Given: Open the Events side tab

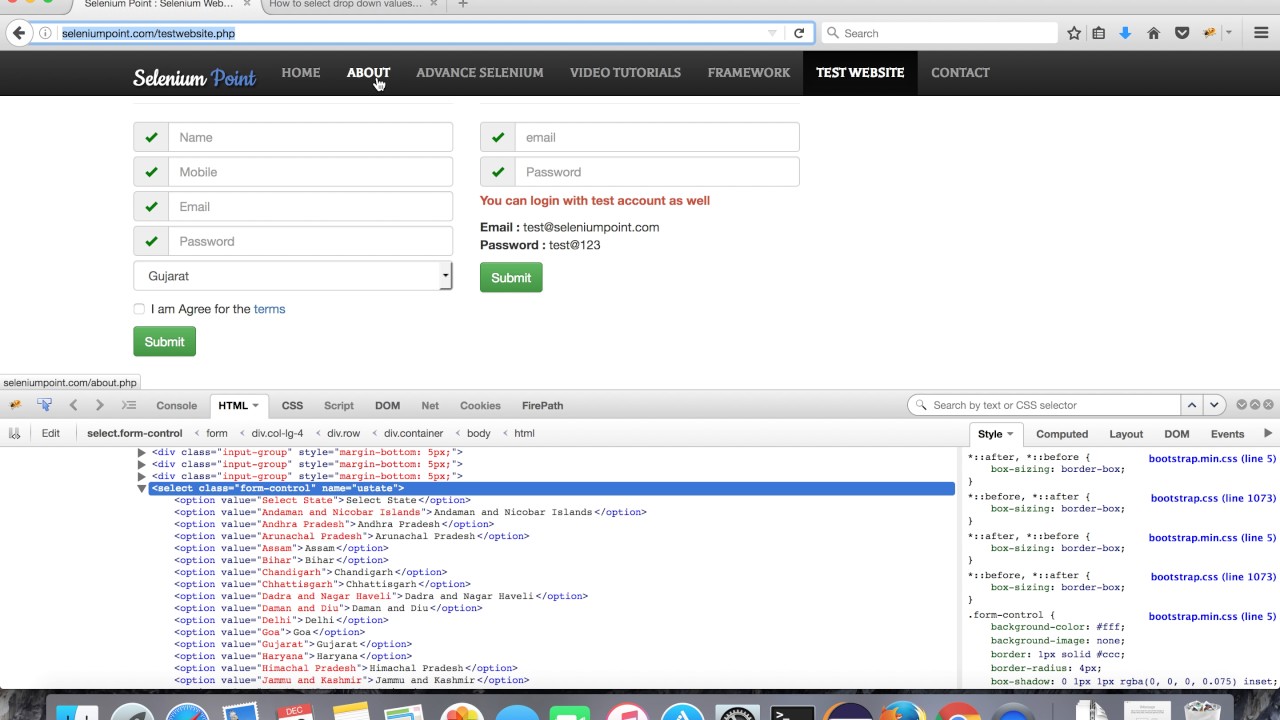Looking at the screenshot, I should (x=1227, y=434).
